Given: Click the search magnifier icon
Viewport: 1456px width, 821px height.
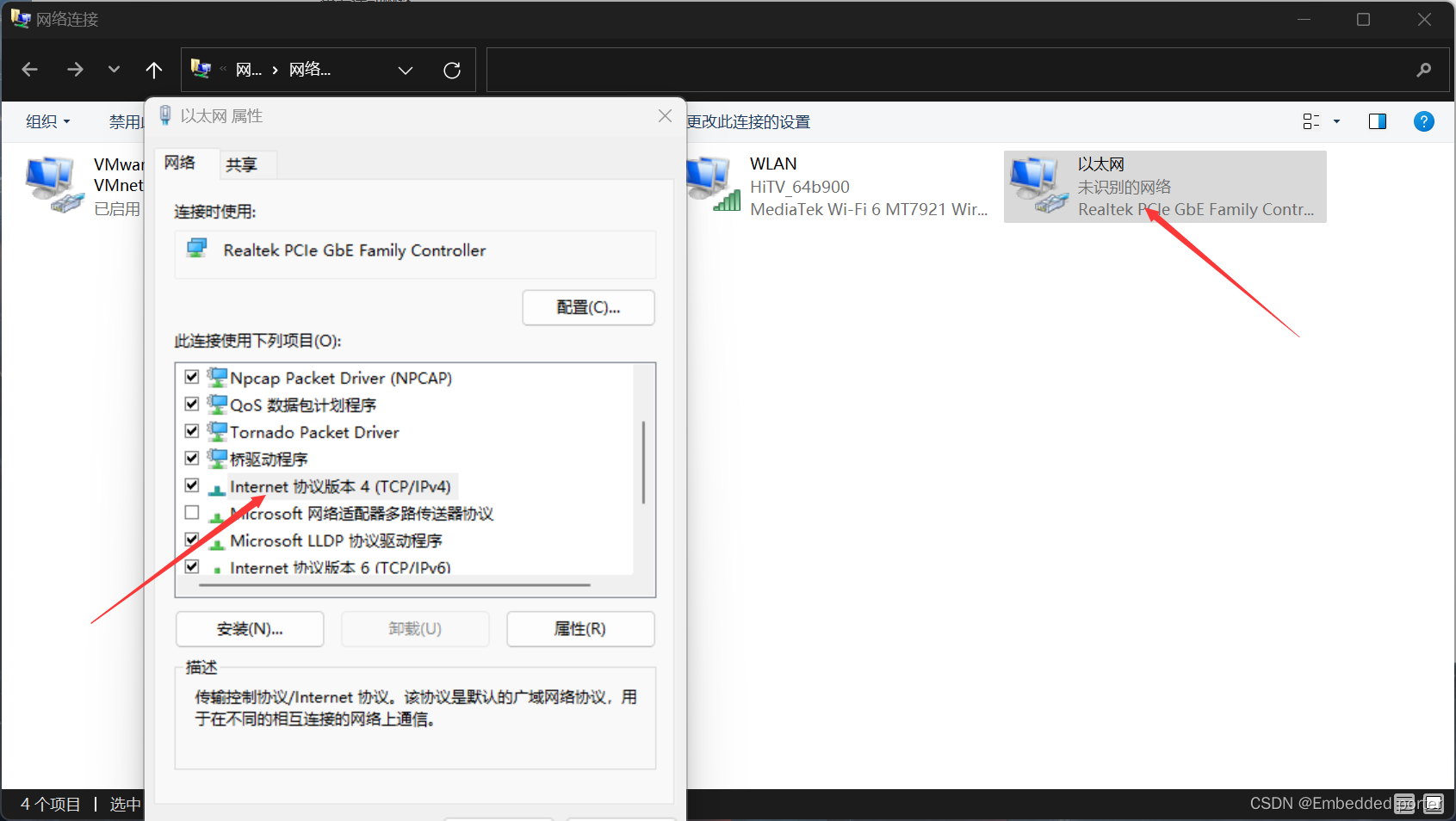Looking at the screenshot, I should (1424, 70).
